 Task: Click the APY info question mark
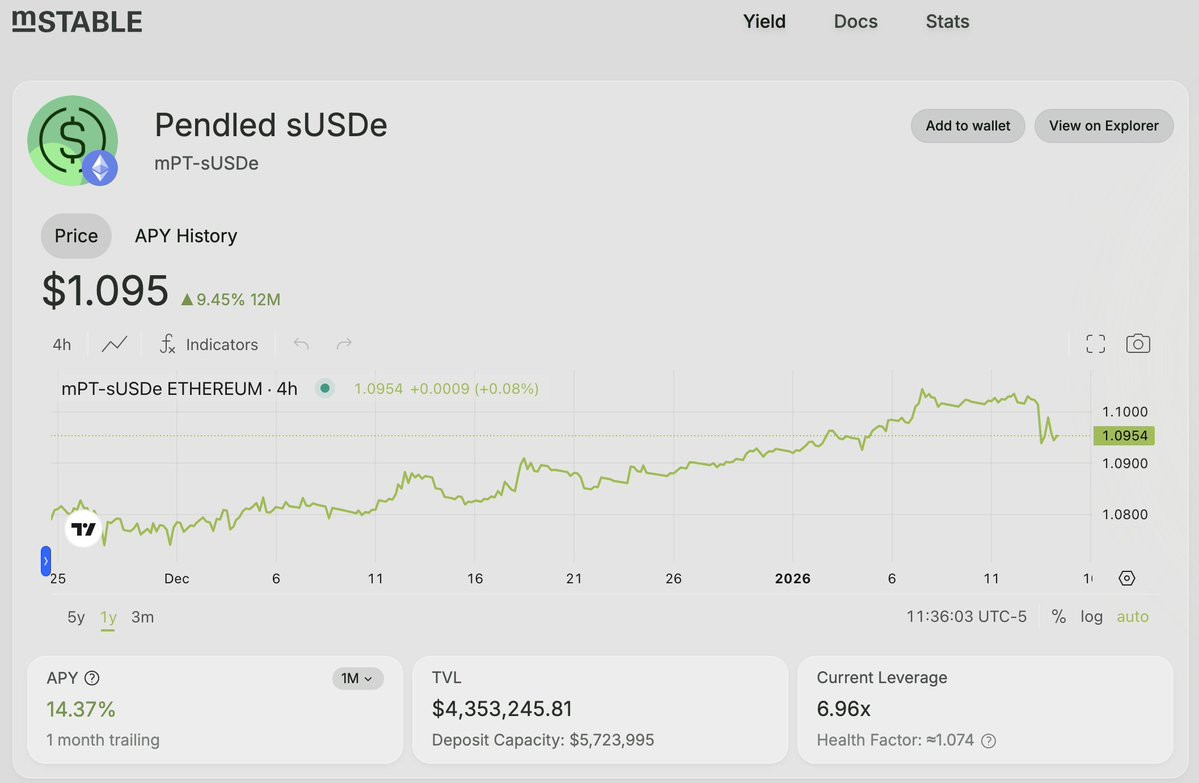[92, 678]
